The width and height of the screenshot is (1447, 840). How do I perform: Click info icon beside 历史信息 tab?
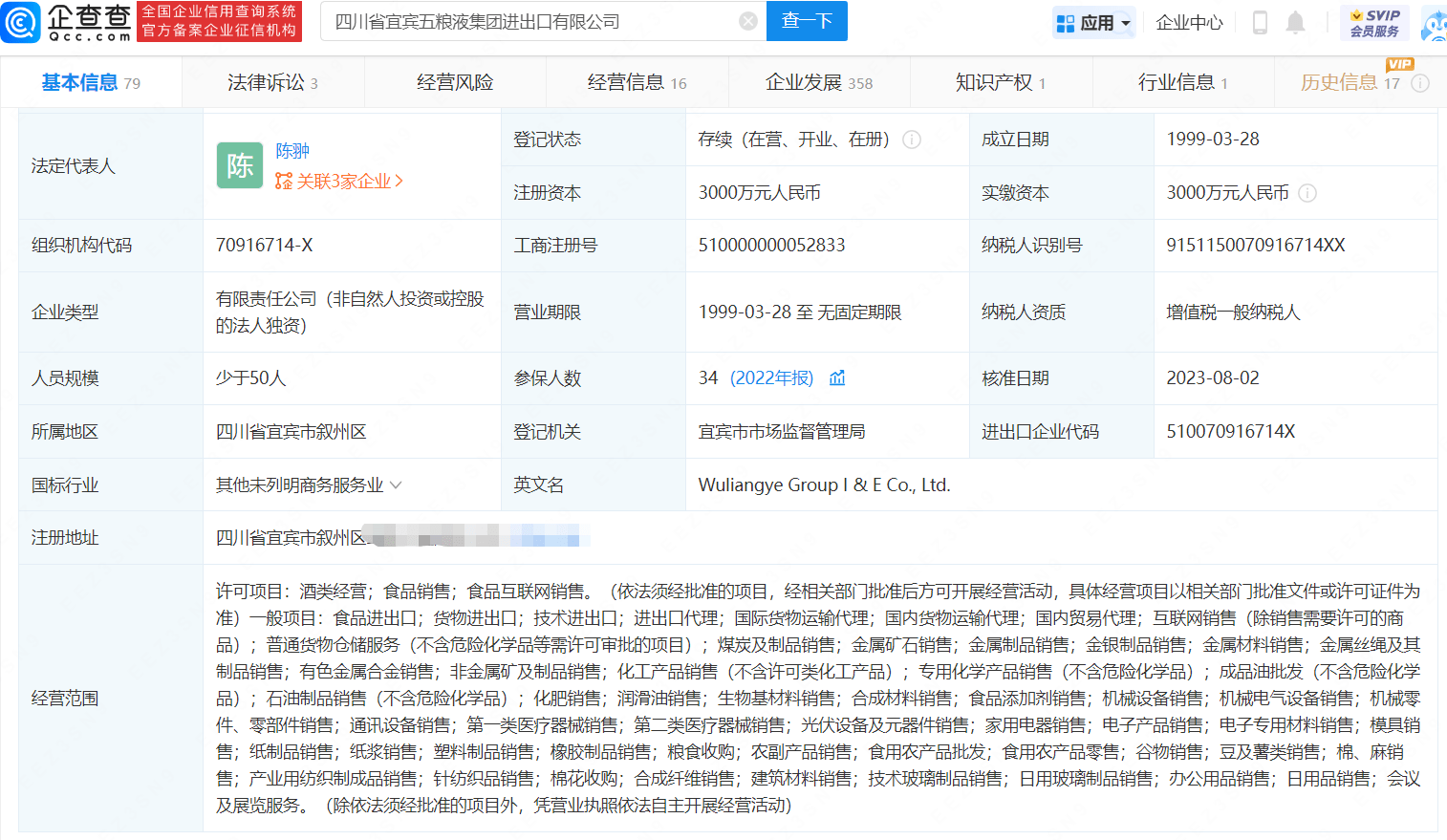click(1420, 83)
